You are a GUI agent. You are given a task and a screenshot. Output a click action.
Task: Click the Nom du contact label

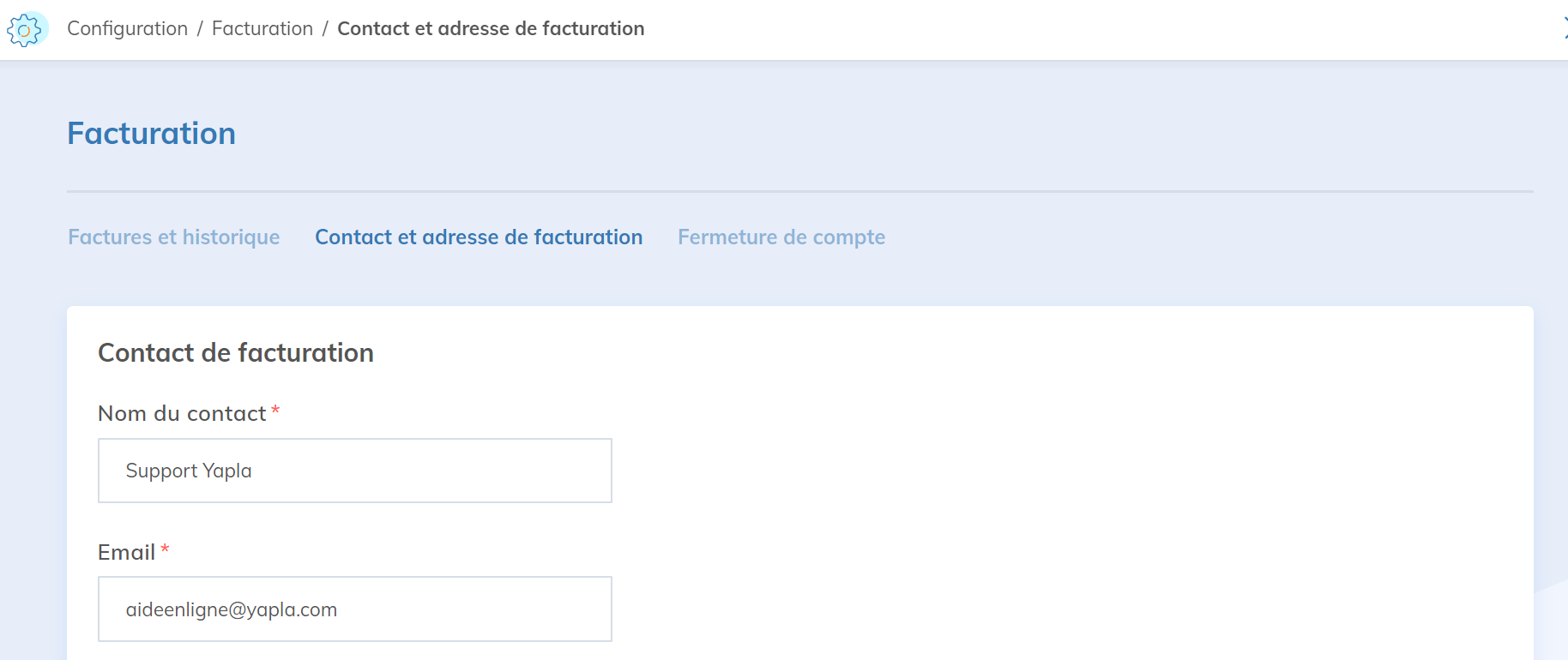click(182, 413)
